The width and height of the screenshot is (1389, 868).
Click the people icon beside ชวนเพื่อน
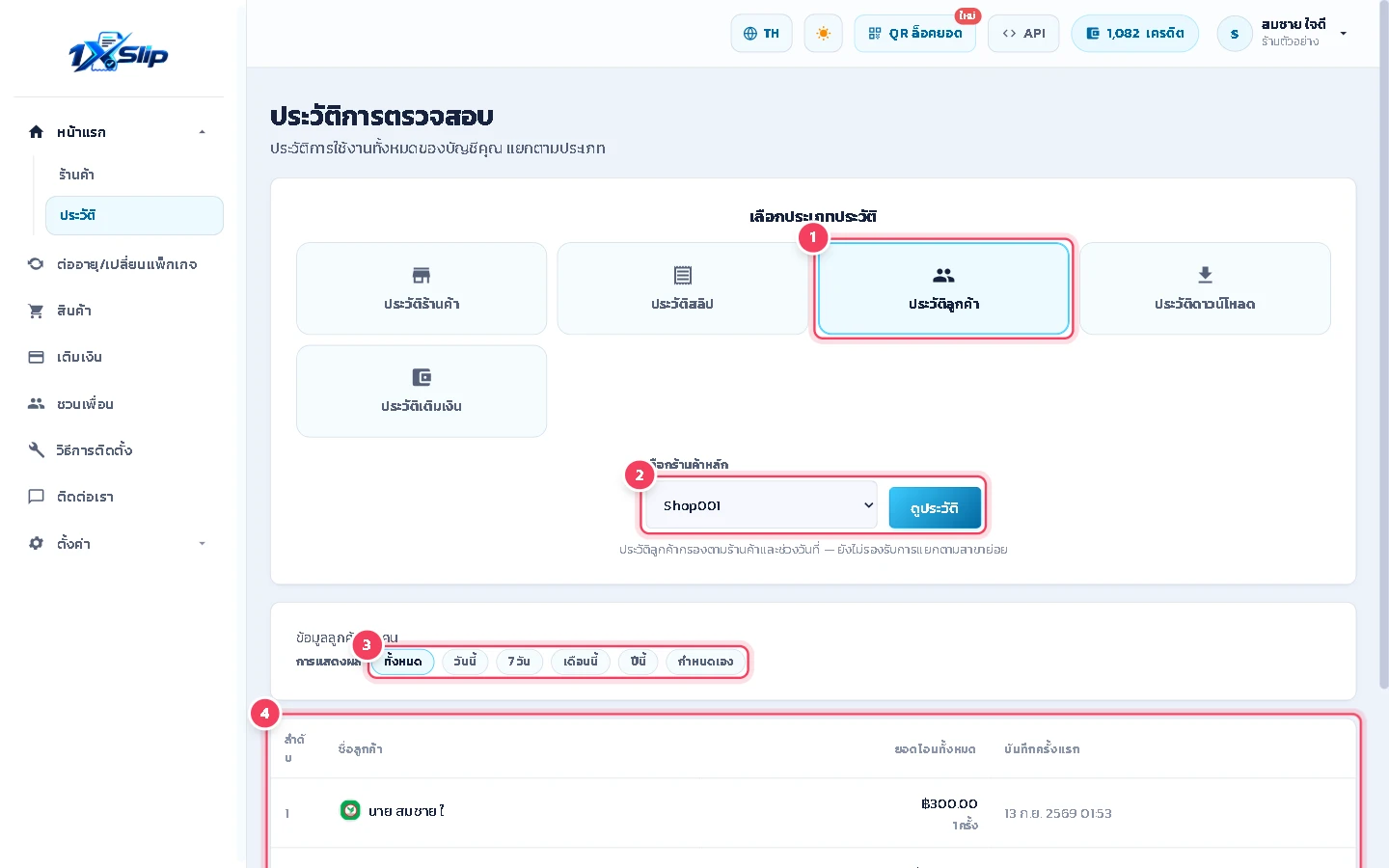pos(36,403)
